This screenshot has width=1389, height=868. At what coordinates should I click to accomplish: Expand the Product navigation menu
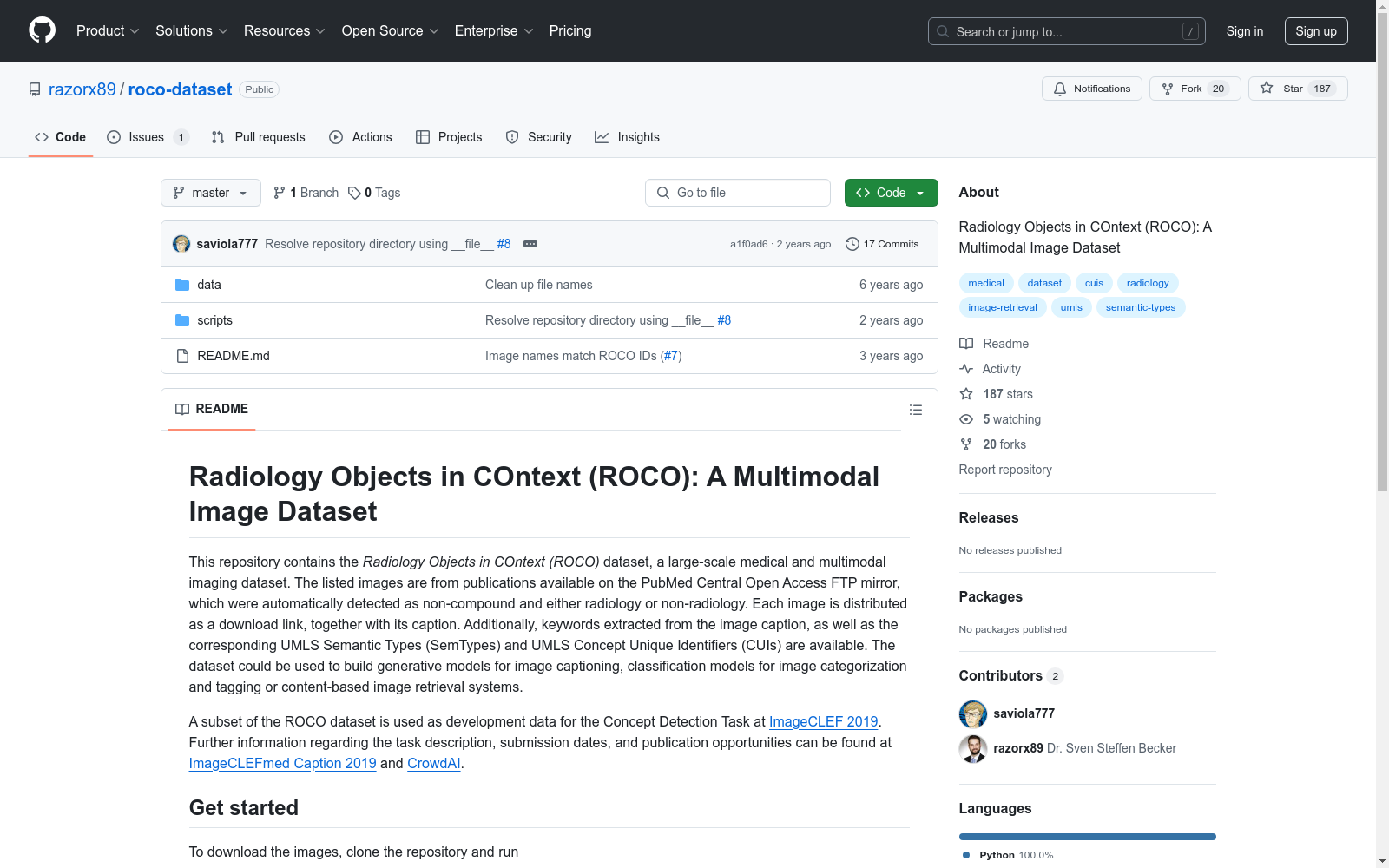click(108, 31)
